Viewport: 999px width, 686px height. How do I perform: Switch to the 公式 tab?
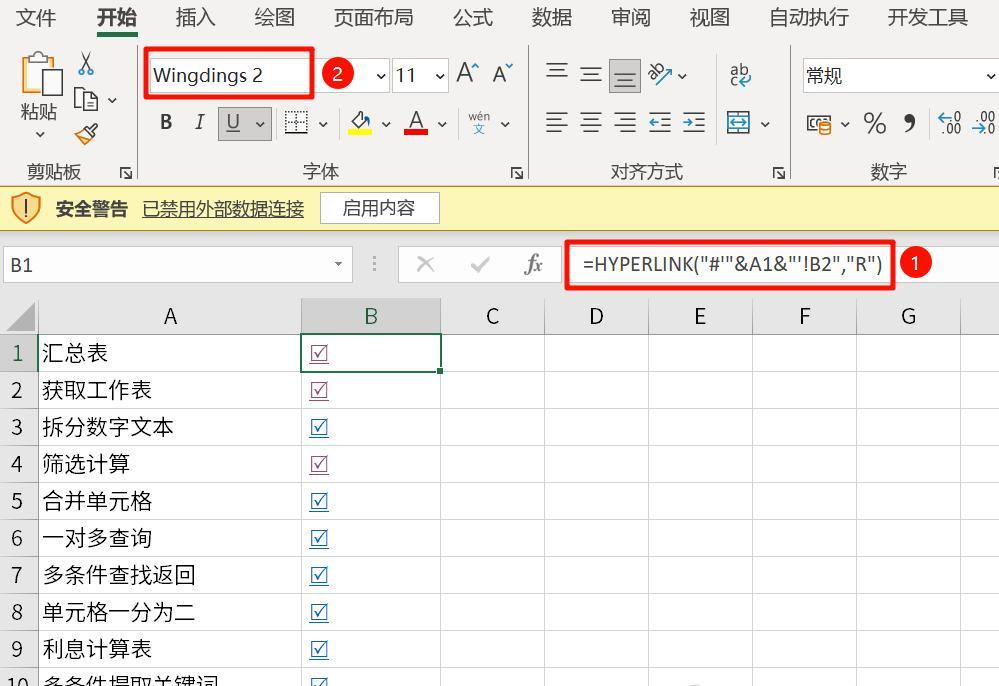click(x=473, y=18)
